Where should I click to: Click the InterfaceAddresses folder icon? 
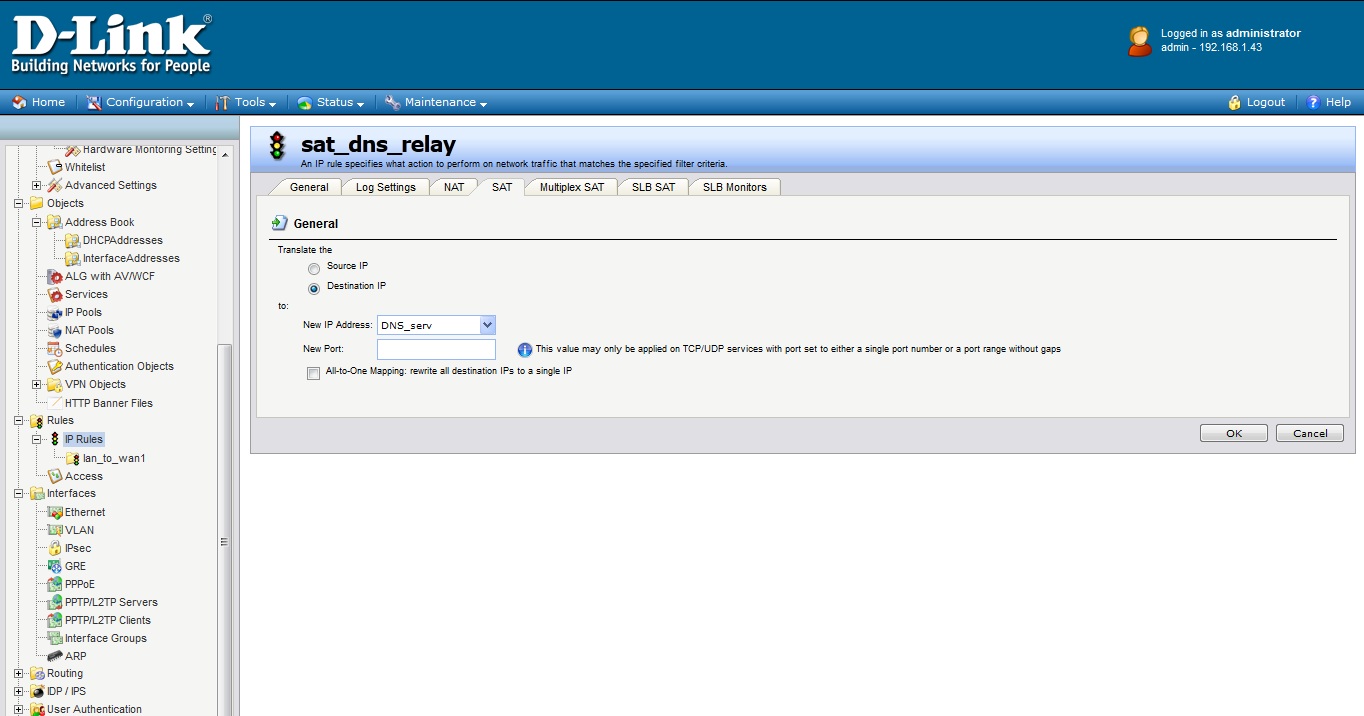point(72,258)
